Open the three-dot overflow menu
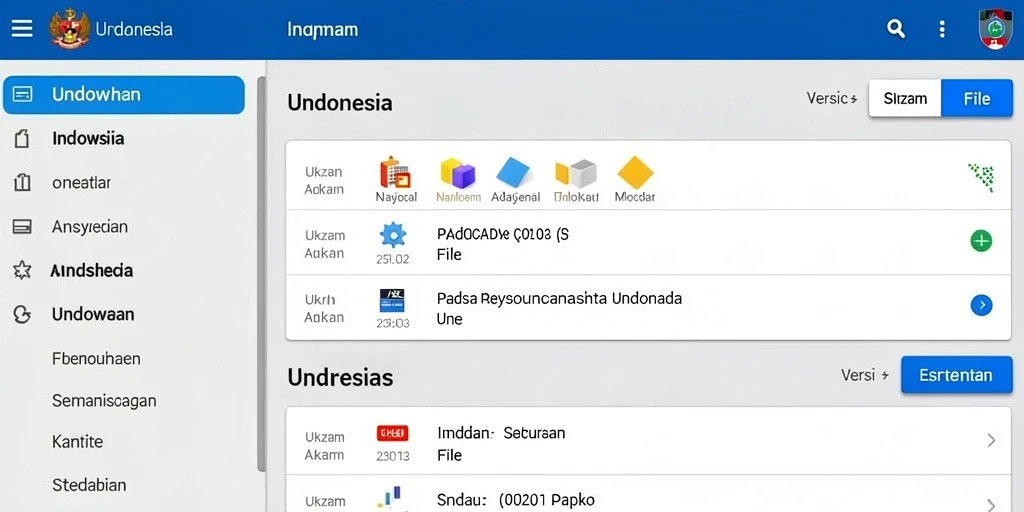The image size is (1024, 512). point(942,29)
